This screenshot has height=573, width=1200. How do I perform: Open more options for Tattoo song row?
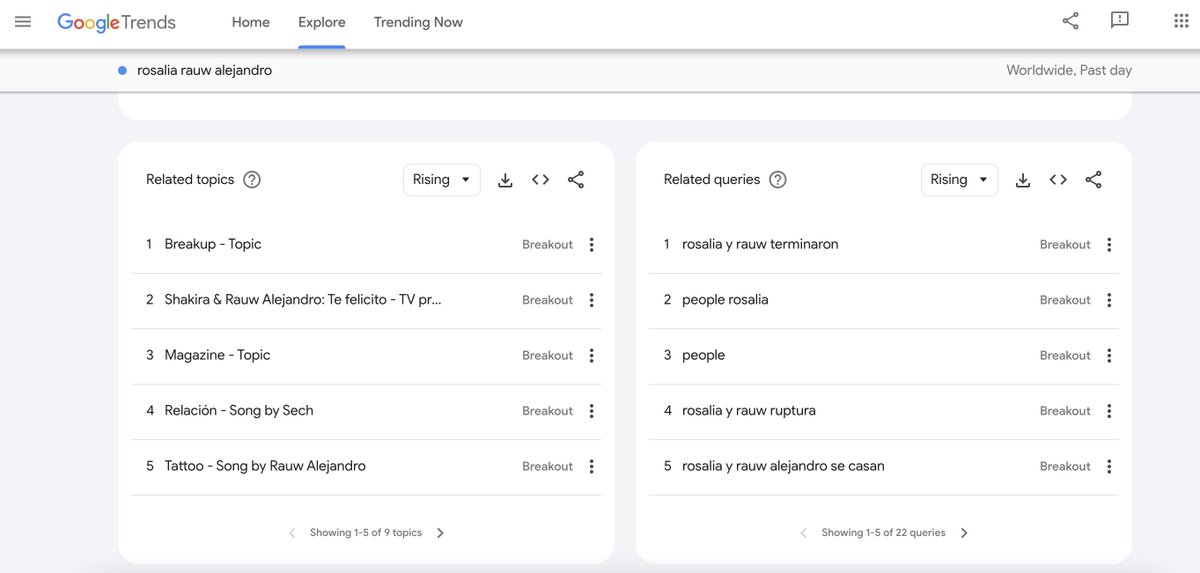(591, 466)
